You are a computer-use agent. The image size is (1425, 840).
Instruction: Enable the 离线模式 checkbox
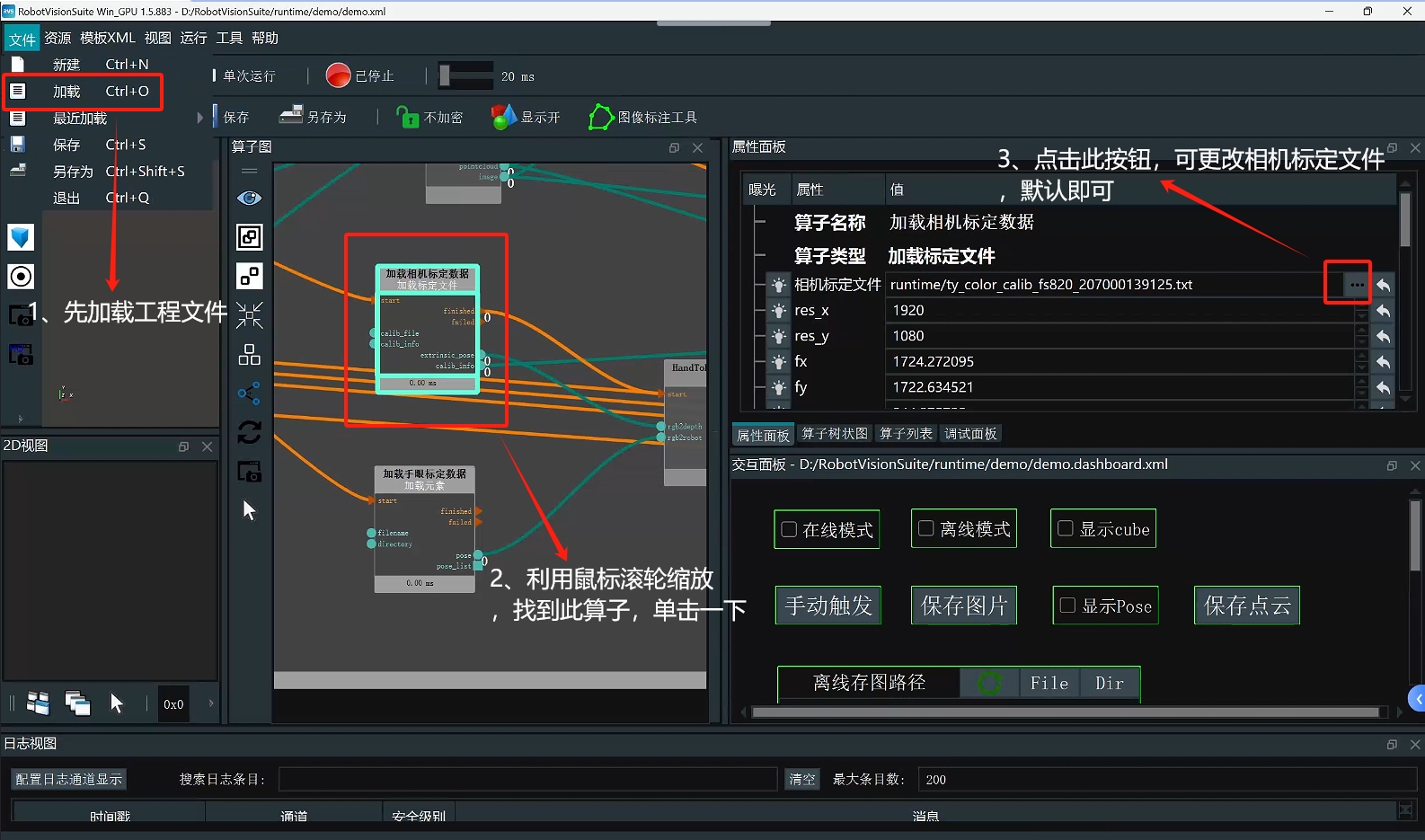pos(925,528)
